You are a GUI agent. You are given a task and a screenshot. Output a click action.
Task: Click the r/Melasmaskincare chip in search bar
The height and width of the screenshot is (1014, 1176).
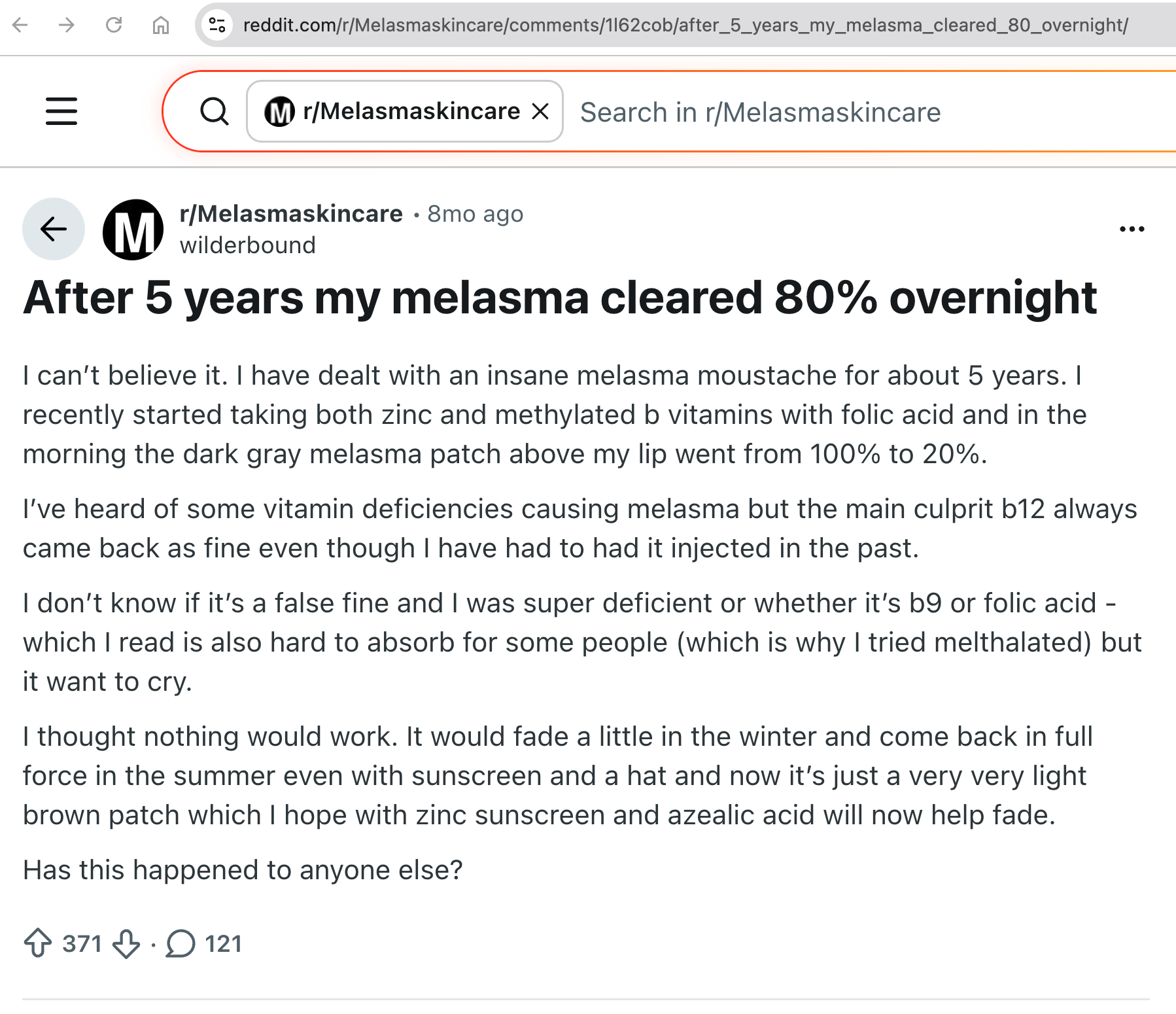(x=392, y=111)
